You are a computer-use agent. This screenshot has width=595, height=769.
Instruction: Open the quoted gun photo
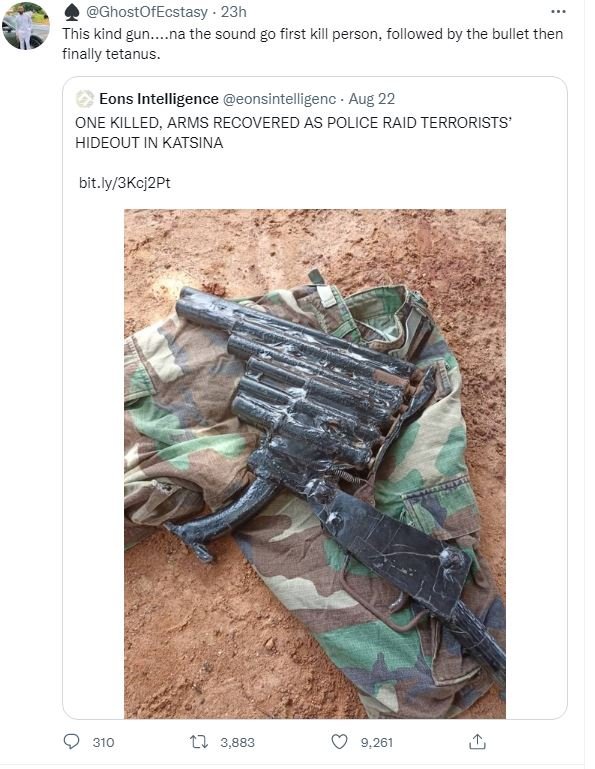[314, 463]
